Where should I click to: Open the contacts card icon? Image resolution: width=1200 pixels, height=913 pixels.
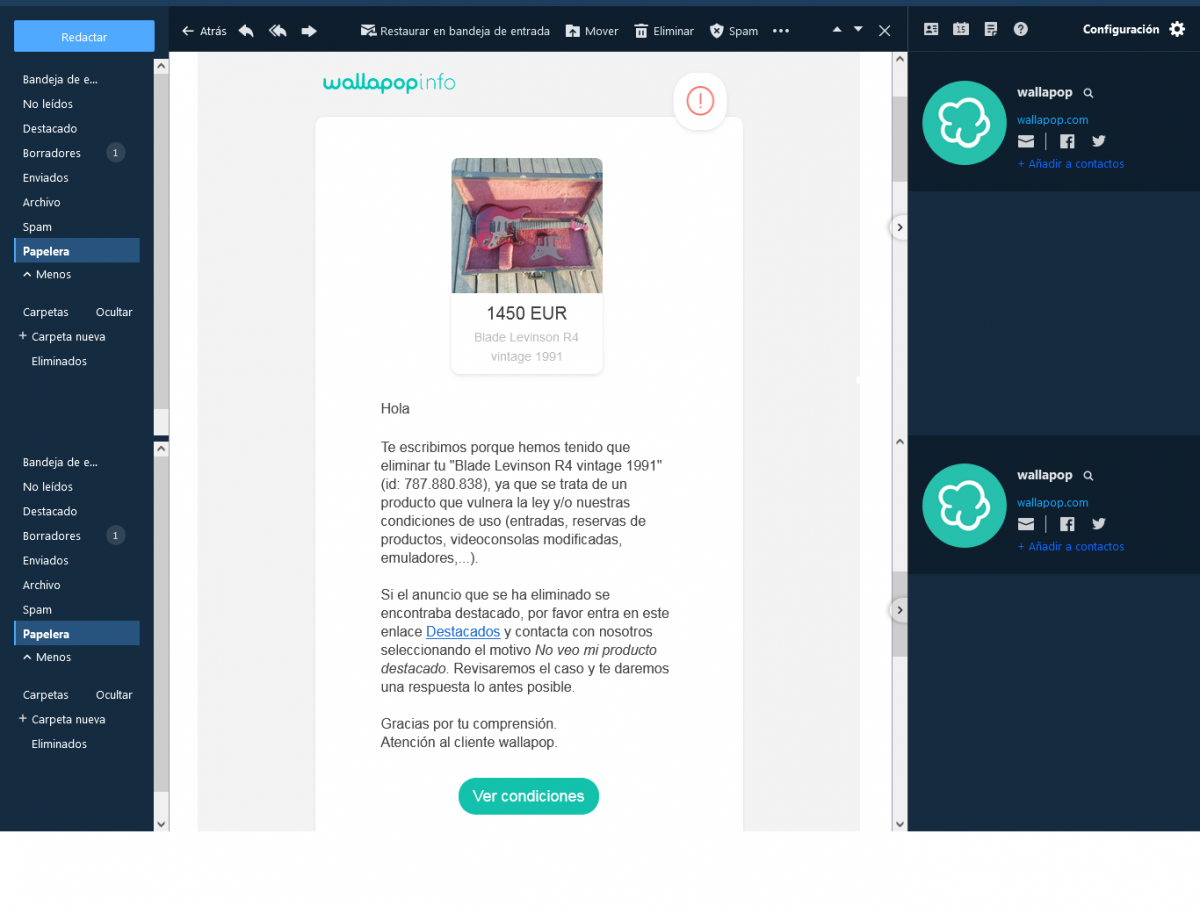pyautogui.click(x=931, y=29)
